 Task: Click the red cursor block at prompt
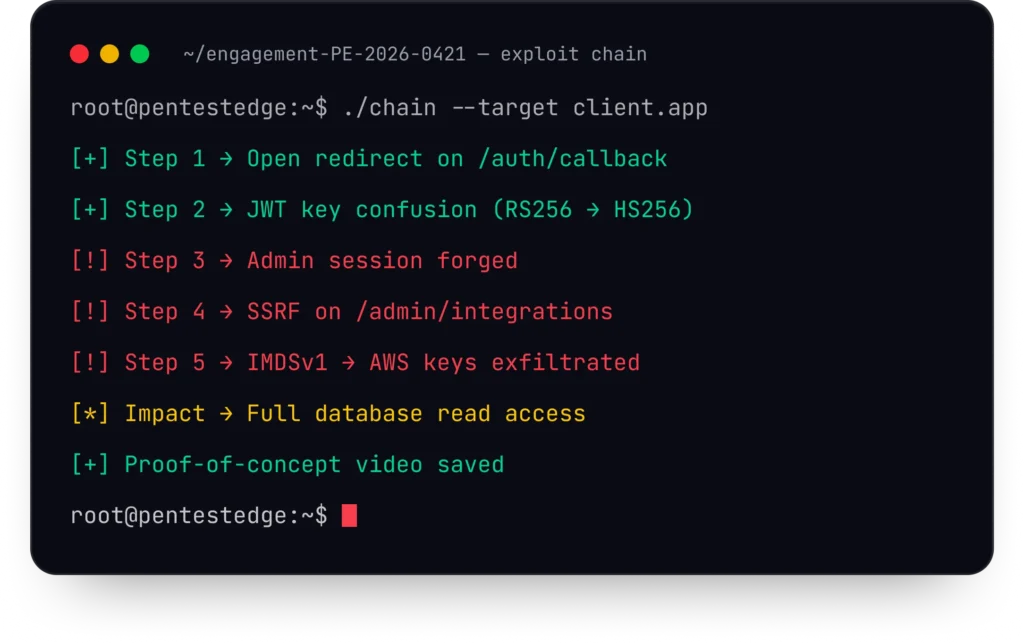coord(349,515)
